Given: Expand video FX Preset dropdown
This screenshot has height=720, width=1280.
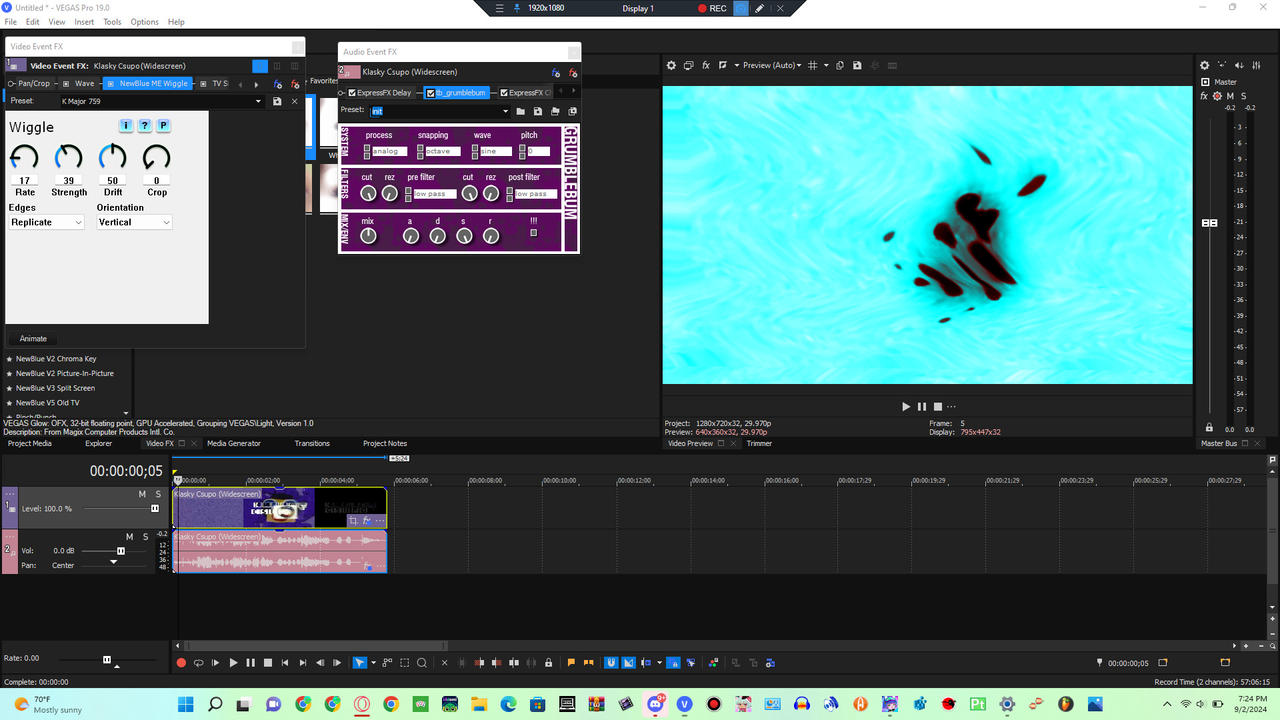Looking at the screenshot, I should (258, 101).
